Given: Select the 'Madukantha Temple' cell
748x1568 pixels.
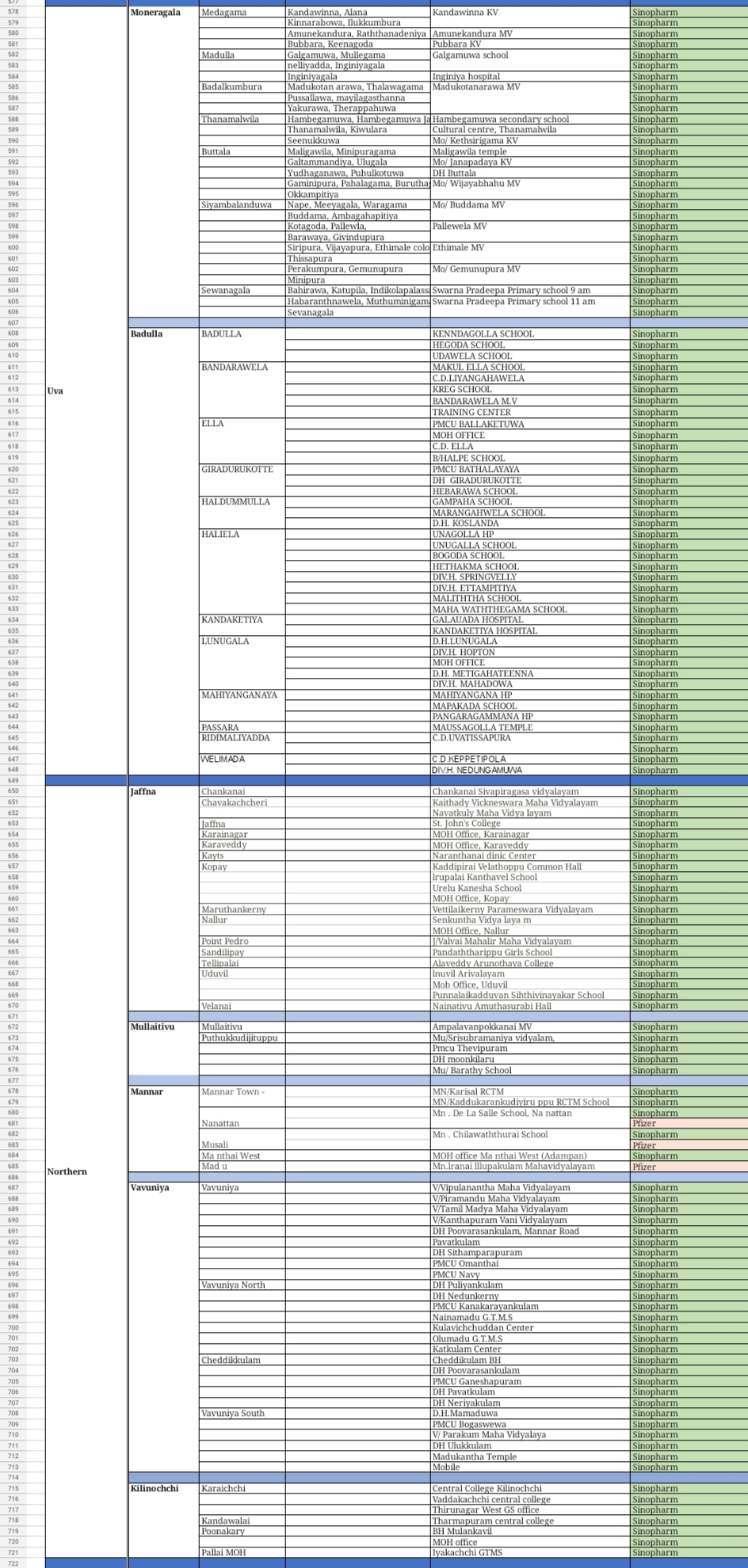Looking at the screenshot, I should click(530, 1457).
